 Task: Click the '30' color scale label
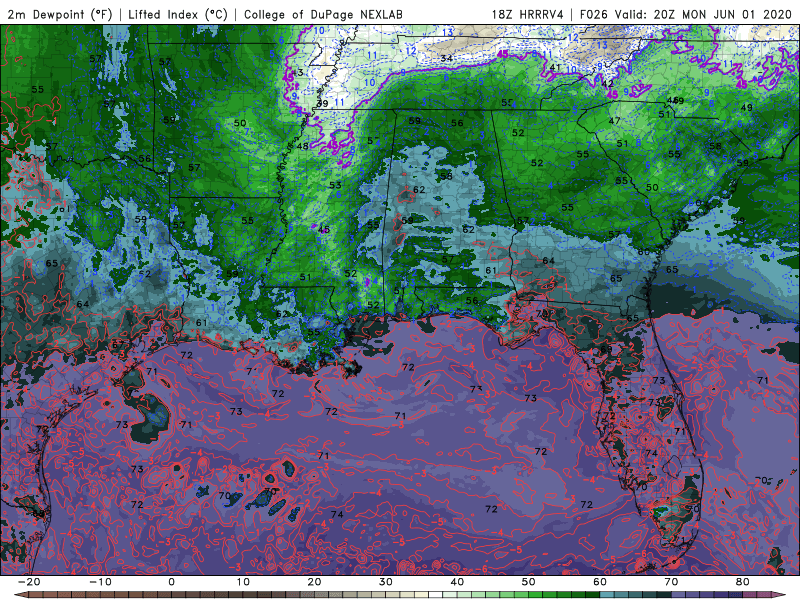tap(386, 582)
